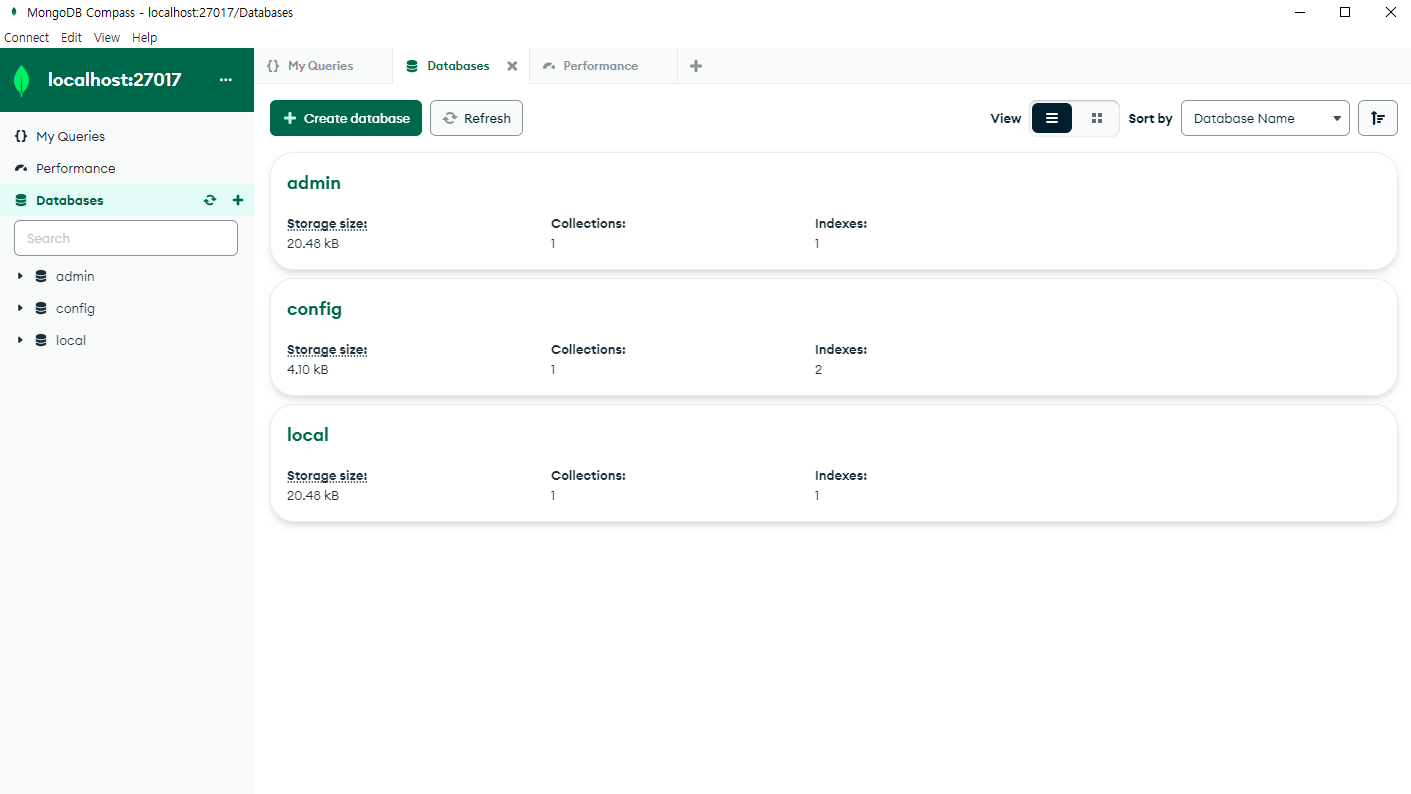1411x794 pixels.
Task: Open the Sort by Database Name dropdown
Action: pos(1265,118)
